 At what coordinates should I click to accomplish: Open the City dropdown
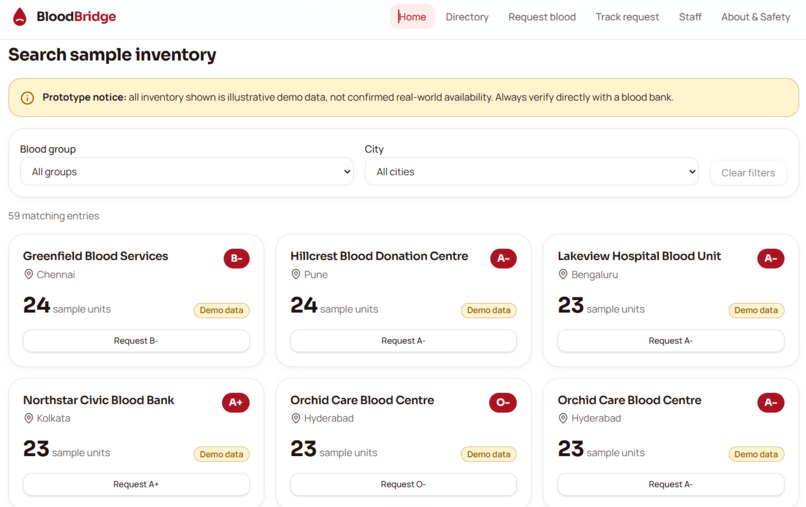pyautogui.click(x=532, y=172)
